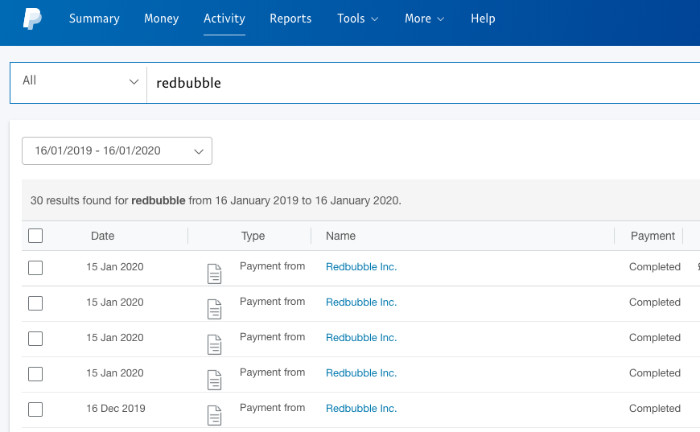This screenshot has width=700, height=432.
Task: Check the first 15 Jan 2020 transaction checkbox
Action: click(x=36, y=267)
